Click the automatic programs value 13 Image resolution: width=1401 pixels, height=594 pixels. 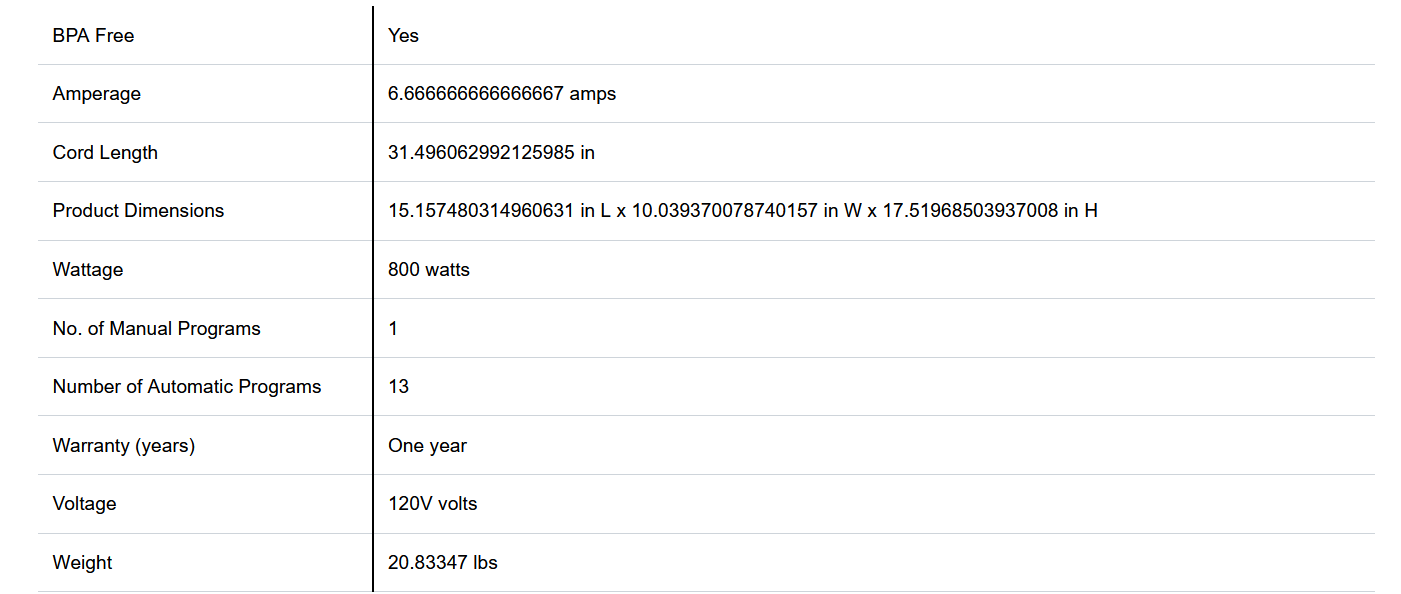tap(398, 387)
